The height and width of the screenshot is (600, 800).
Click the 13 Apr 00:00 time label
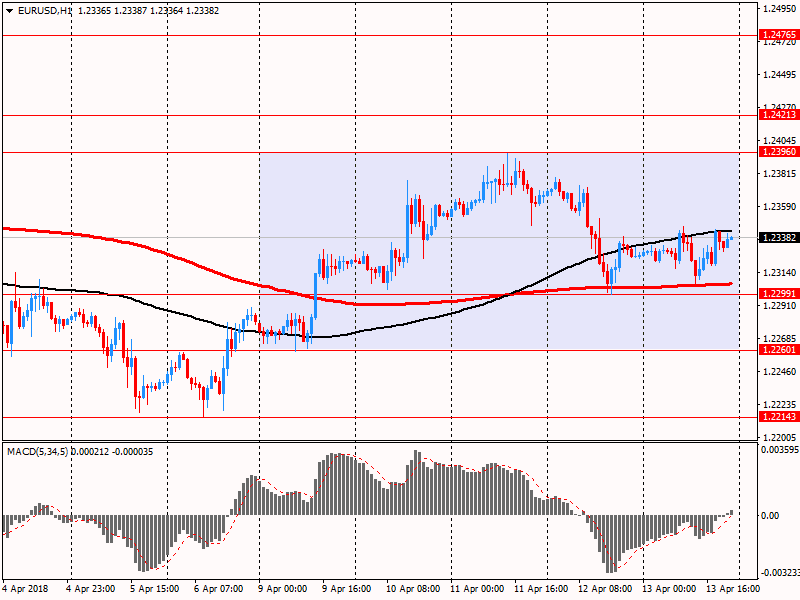[x=669, y=589]
